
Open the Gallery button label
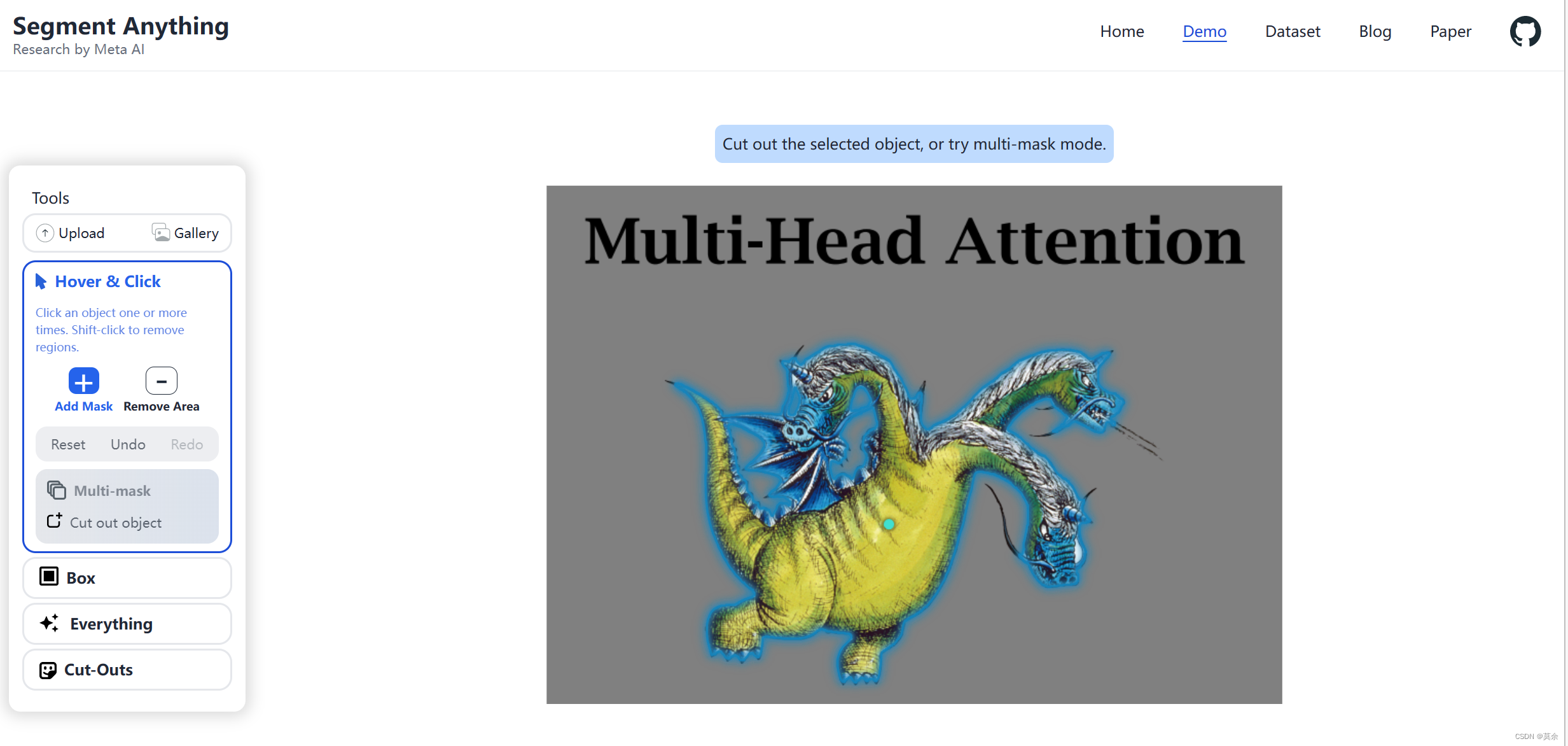coord(197,233)
